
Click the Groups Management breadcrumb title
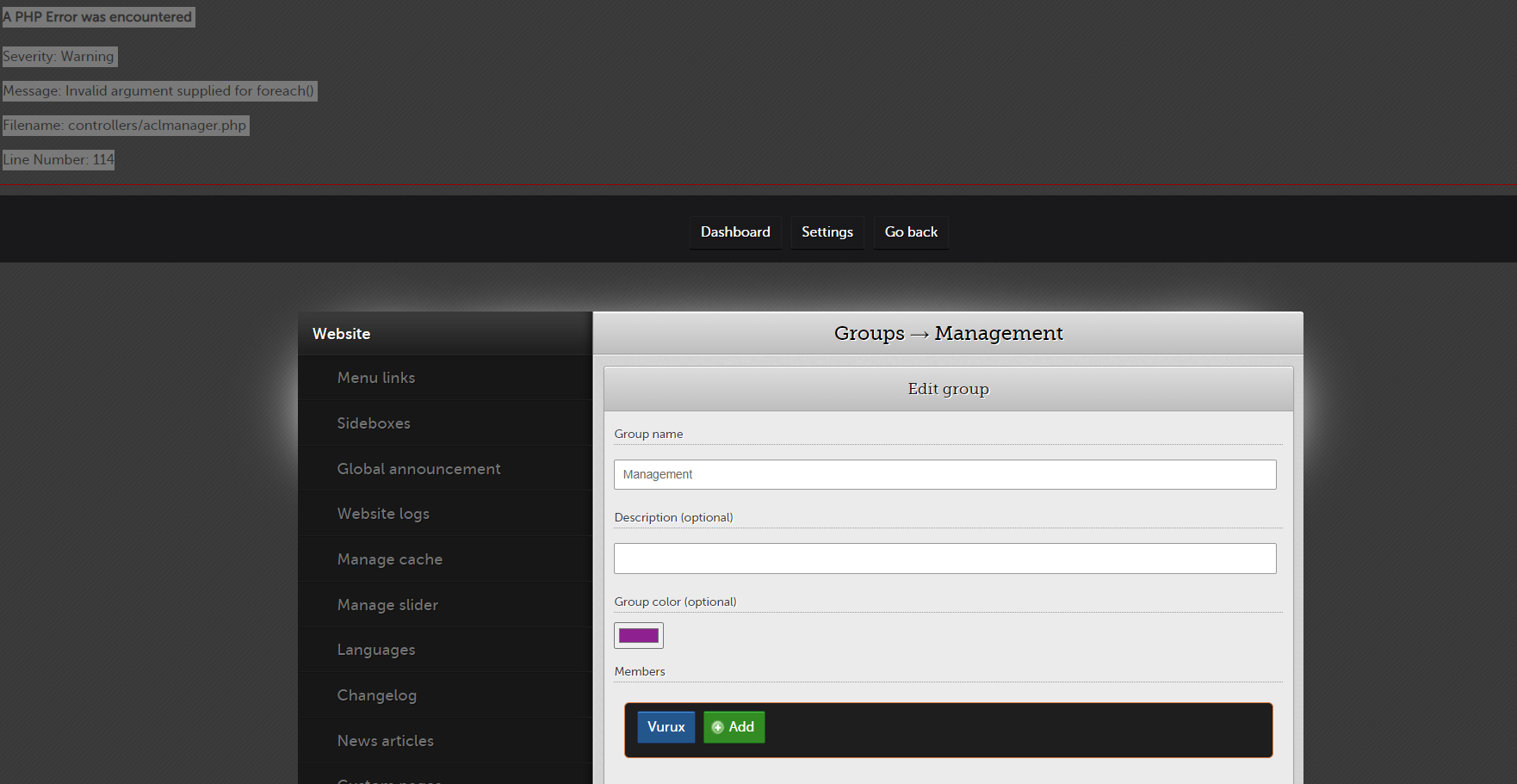pyautogui.click(x=948, y=333)
